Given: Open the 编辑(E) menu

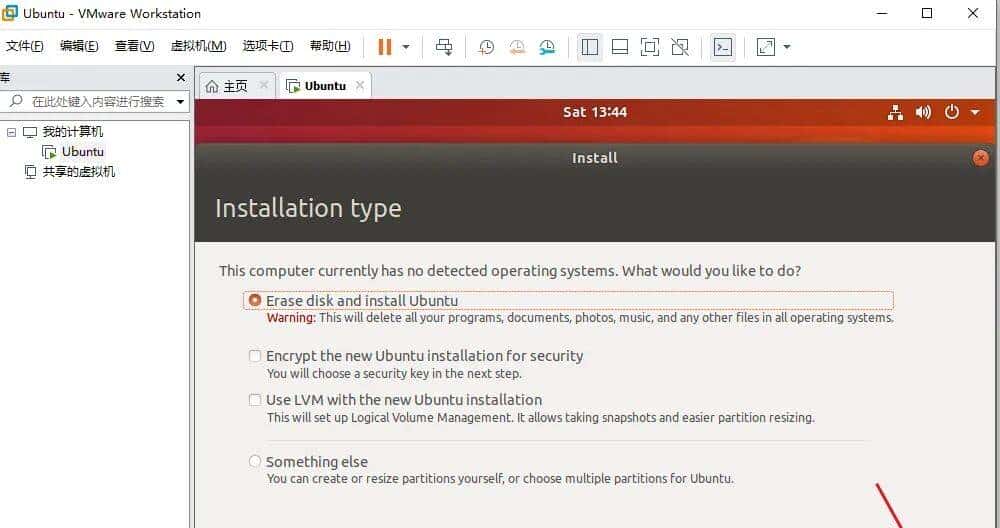Looking at the screenshot, I should 79,46.
